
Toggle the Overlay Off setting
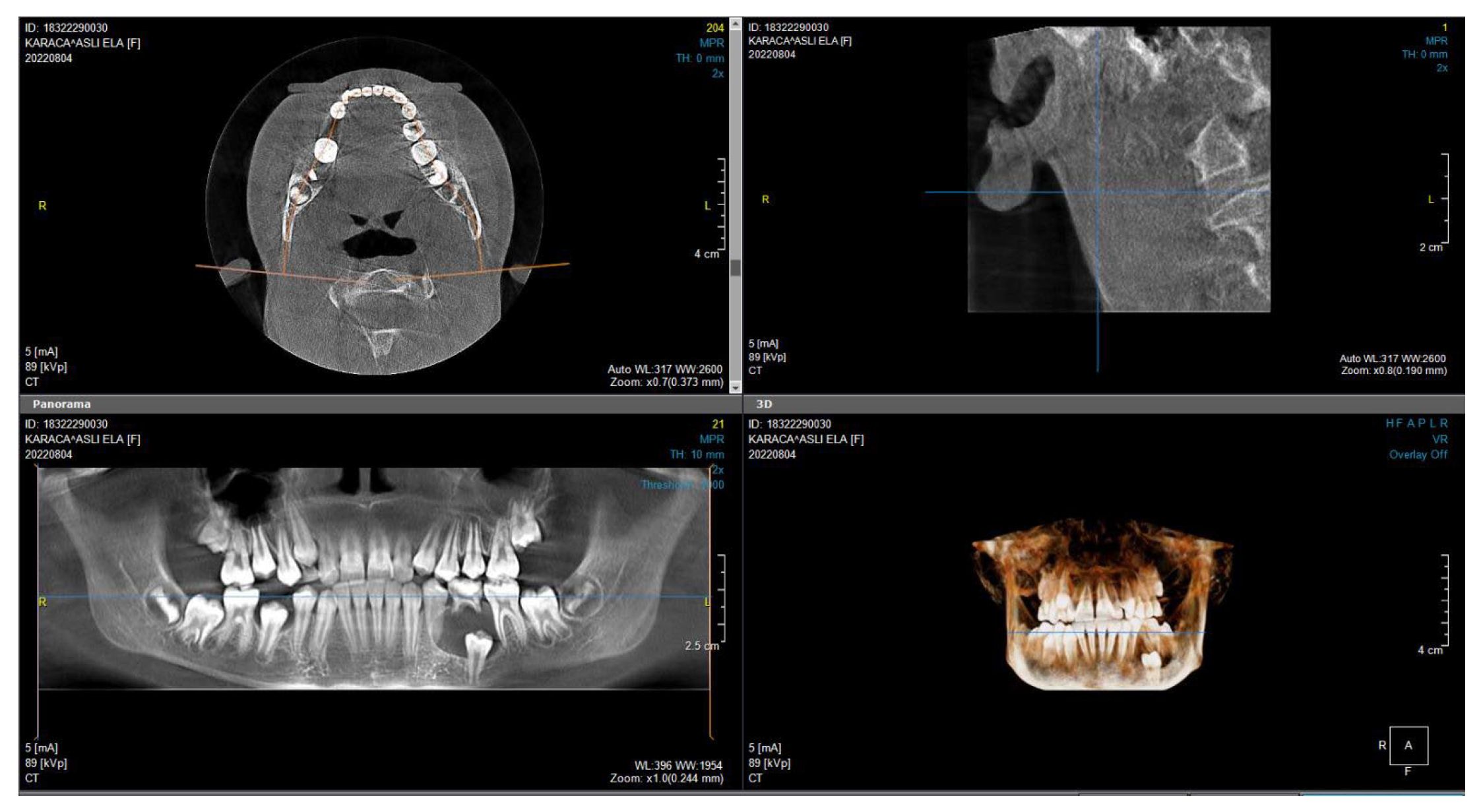(1418, 454)
